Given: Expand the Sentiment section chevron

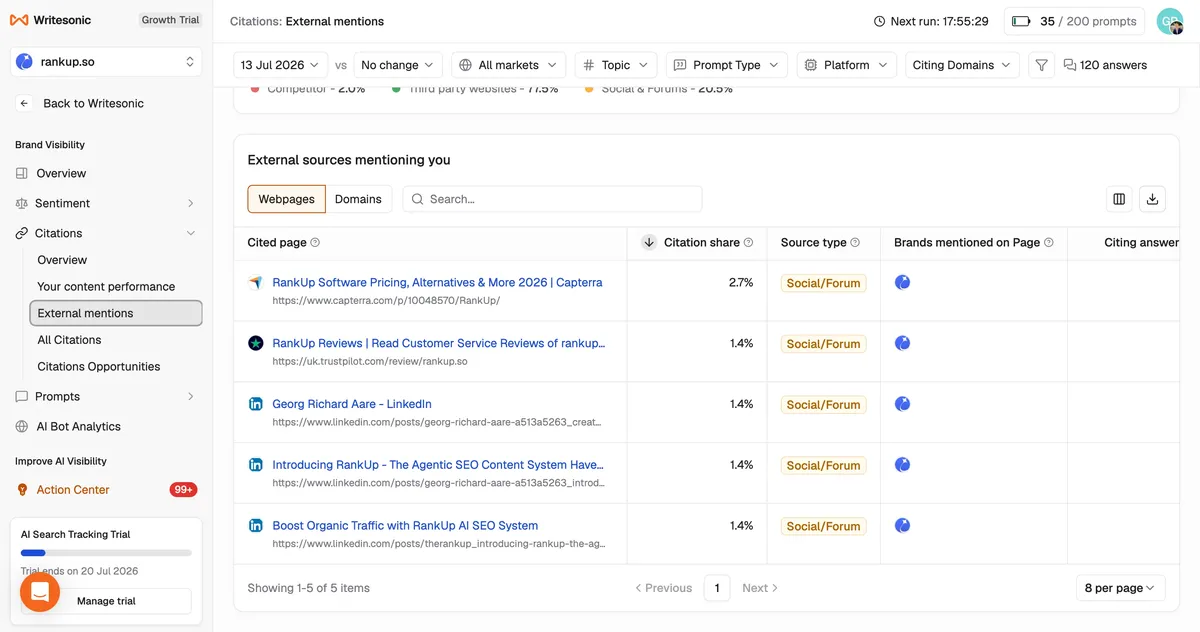Looking at the screenshot, I should pyautogui.click(x=190, y=203).
